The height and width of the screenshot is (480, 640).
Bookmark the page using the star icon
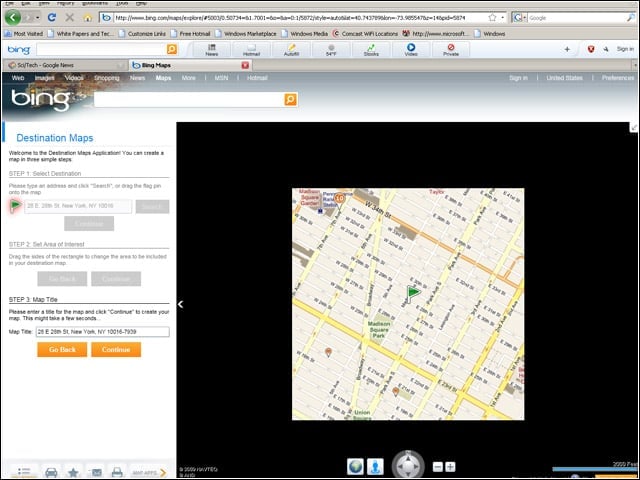pyautogui.click(x=492, y=18)
